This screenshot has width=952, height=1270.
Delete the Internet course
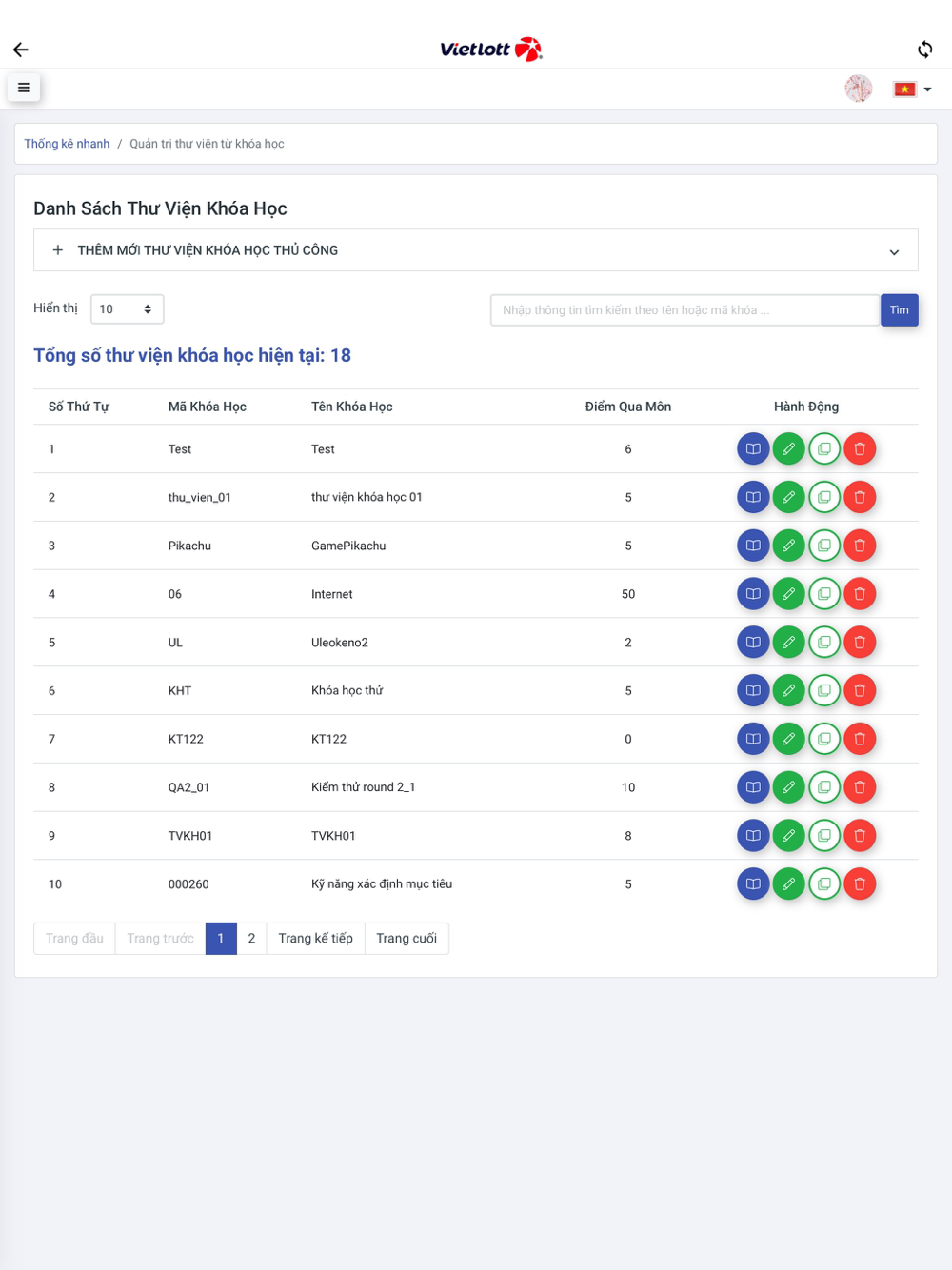point(860,594)
